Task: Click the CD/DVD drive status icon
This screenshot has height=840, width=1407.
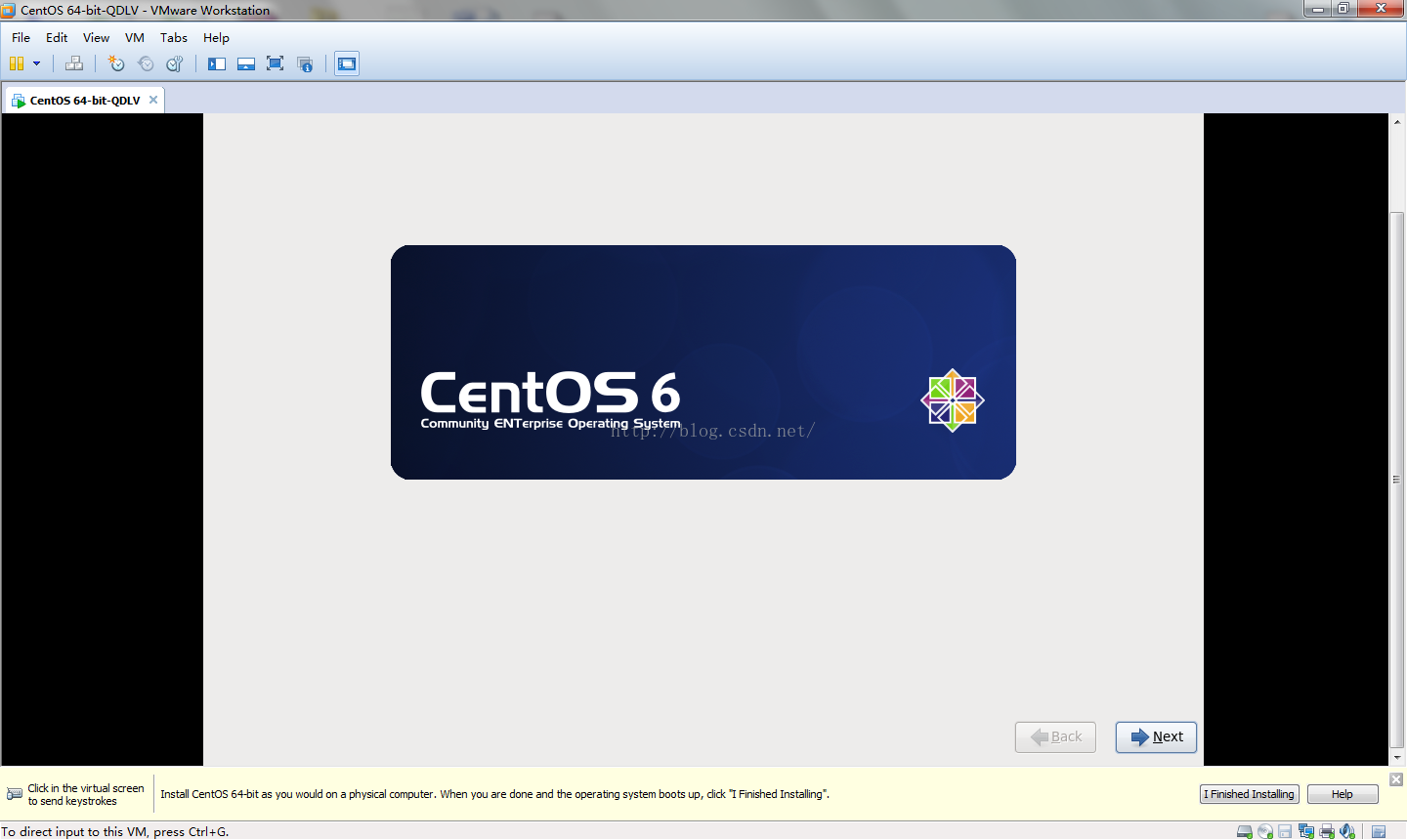Action: [x=1264, y=831]
